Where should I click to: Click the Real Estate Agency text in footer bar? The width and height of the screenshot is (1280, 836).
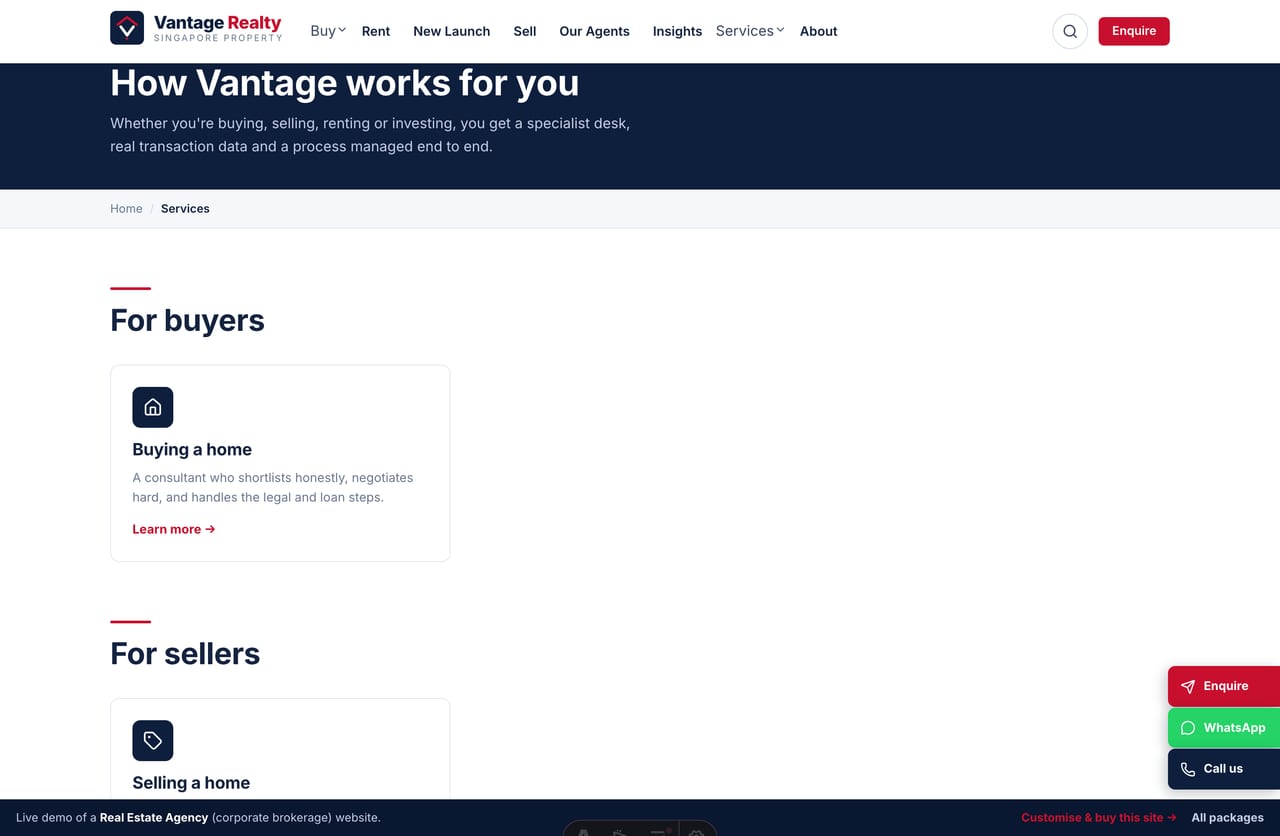point(154,817)
